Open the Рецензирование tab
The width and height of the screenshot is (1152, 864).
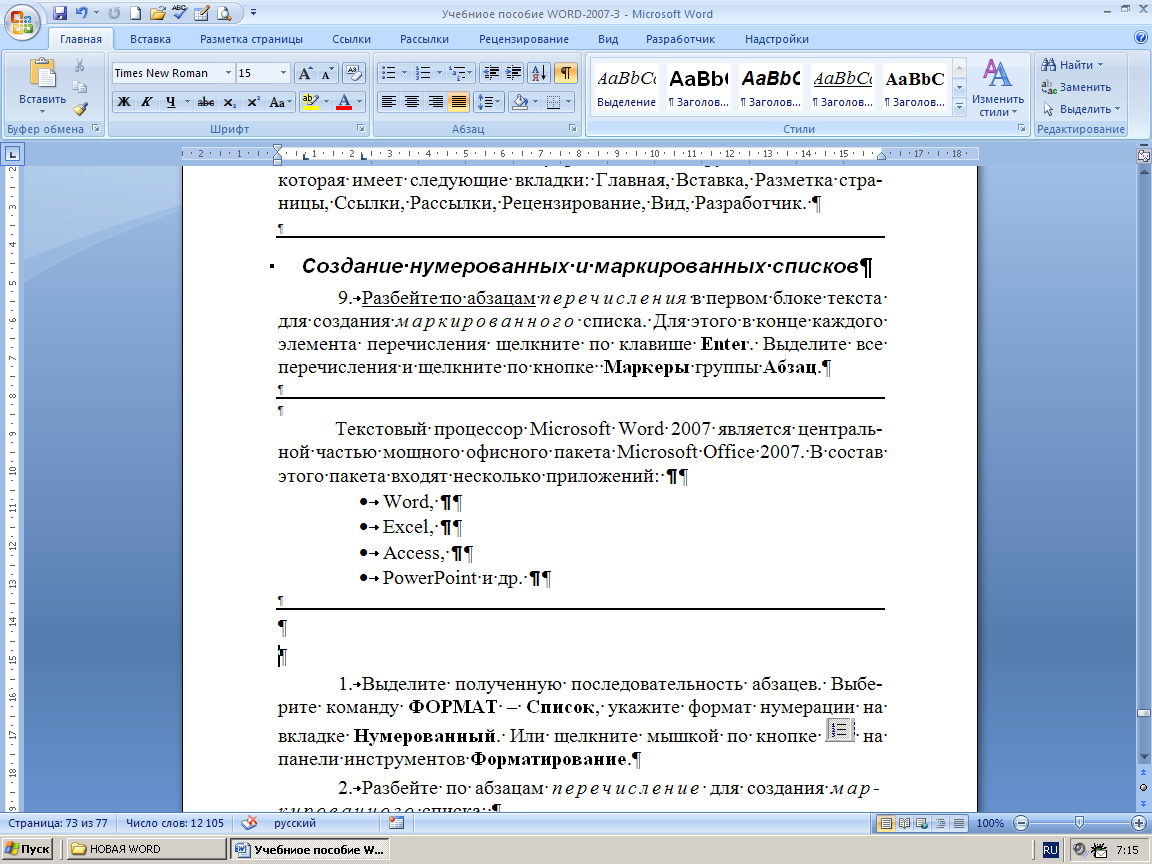[x=523, y=39]
